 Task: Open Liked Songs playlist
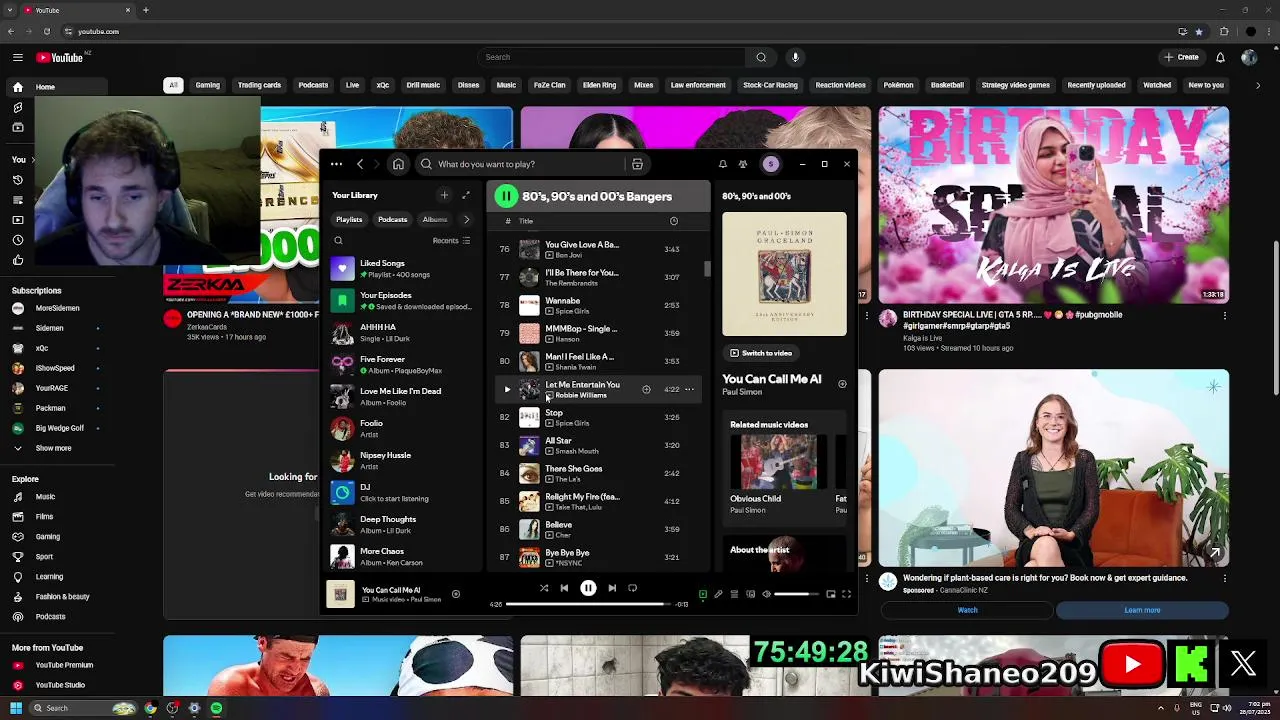403,268
